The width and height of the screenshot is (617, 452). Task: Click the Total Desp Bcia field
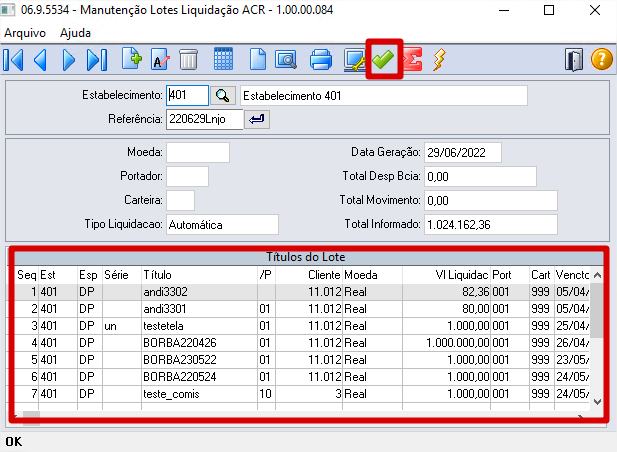coord(480,176)
